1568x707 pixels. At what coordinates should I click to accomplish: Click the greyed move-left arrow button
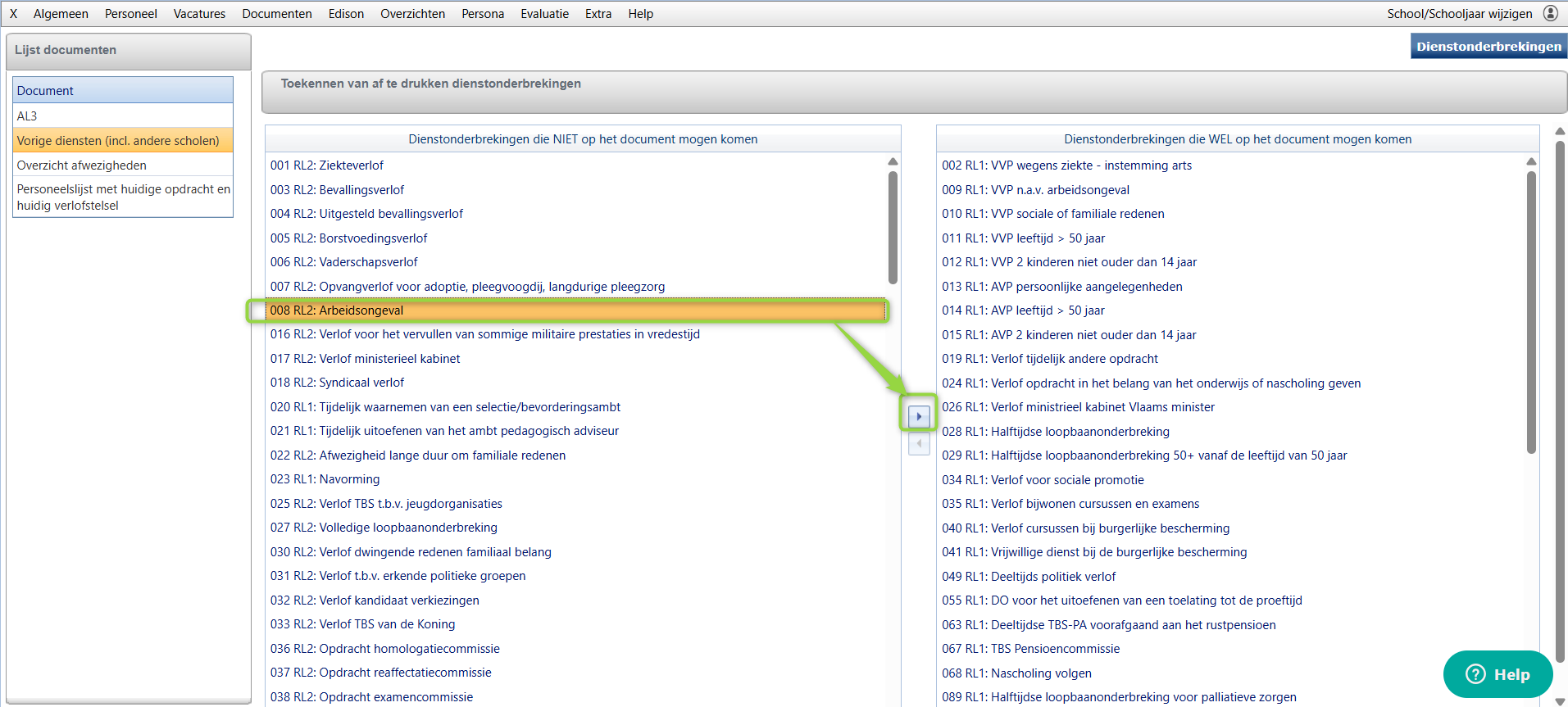919,444
